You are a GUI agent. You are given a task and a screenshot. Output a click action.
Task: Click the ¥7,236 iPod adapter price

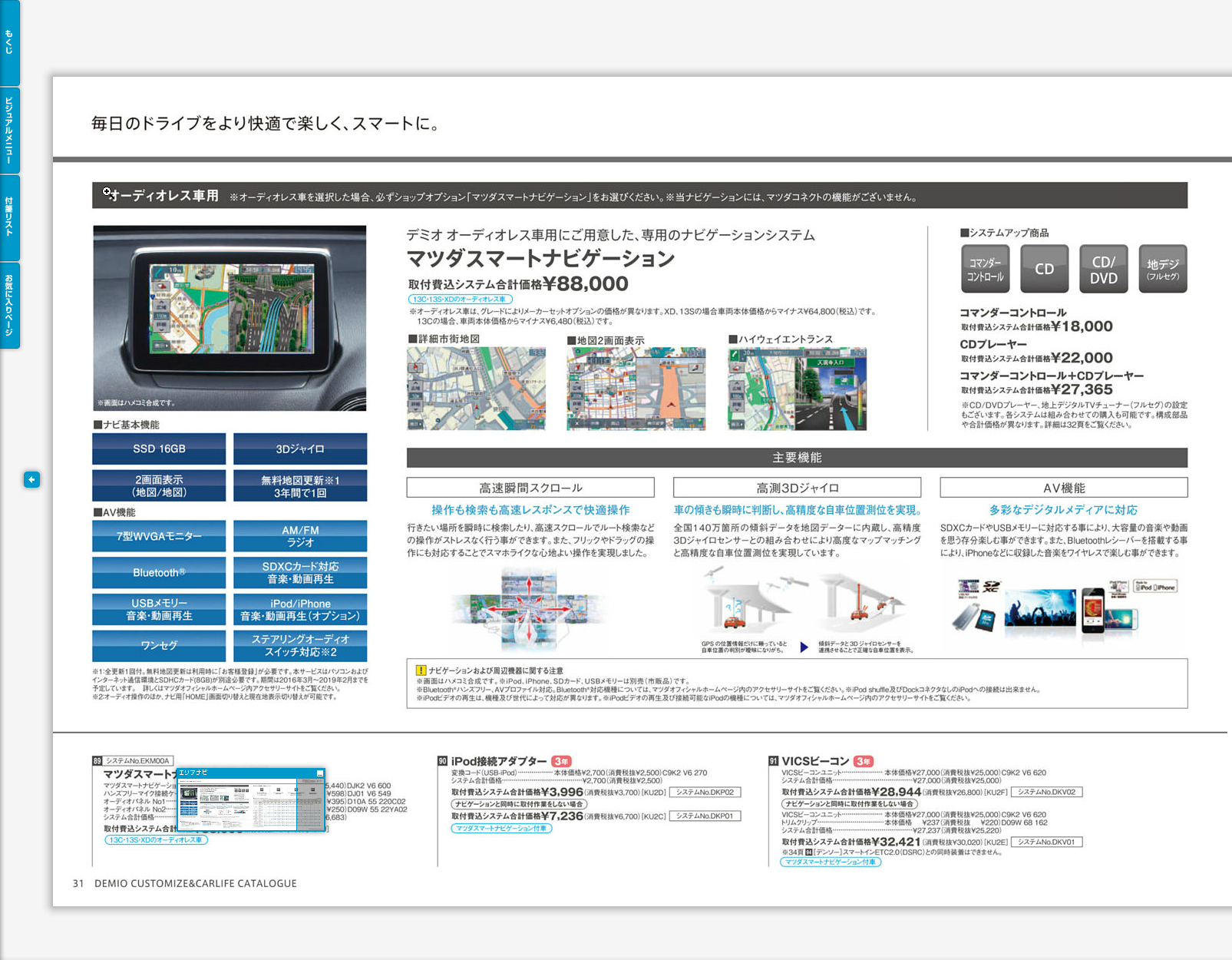(562, 816)
